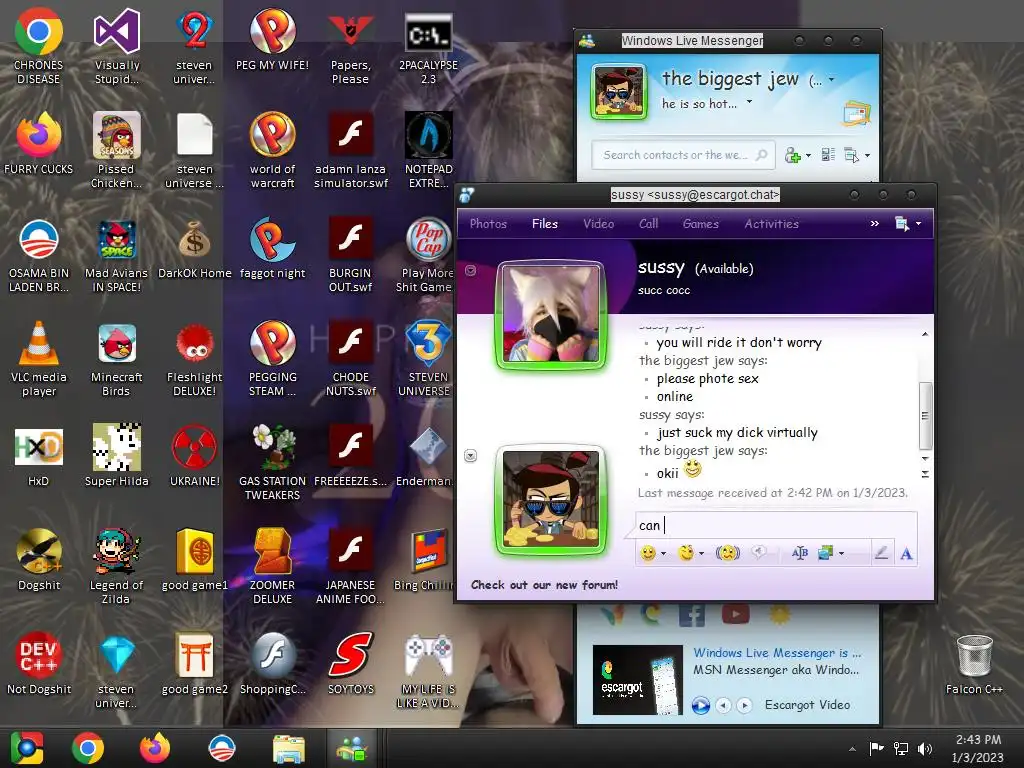Open the Video tab in chat
Screen dimensions: 1024x768
[x=598, y=223]
